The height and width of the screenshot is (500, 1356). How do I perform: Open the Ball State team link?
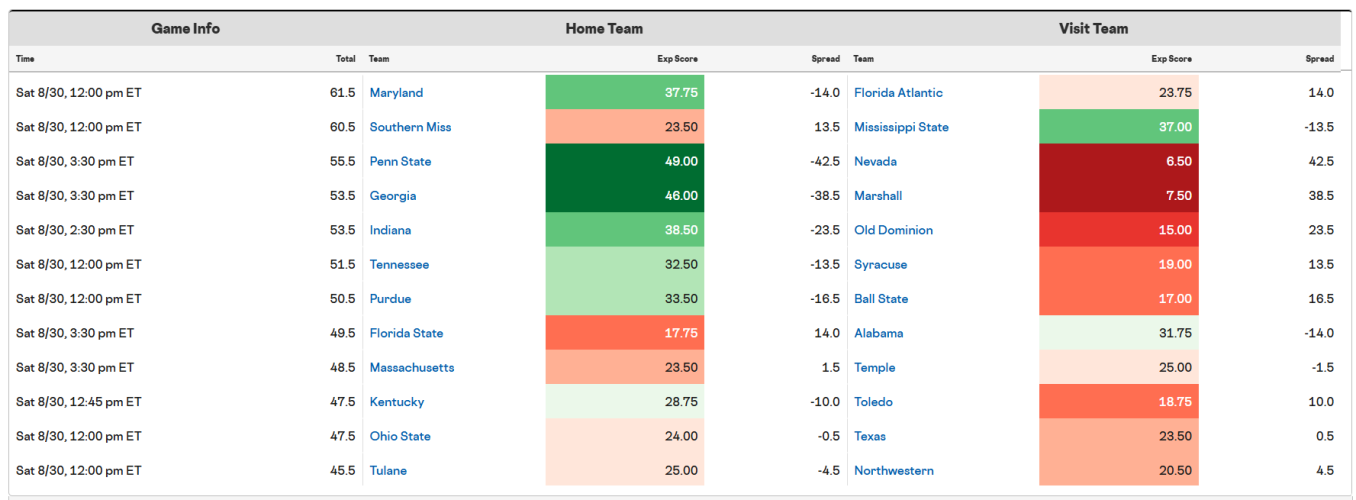pos(881,299)
